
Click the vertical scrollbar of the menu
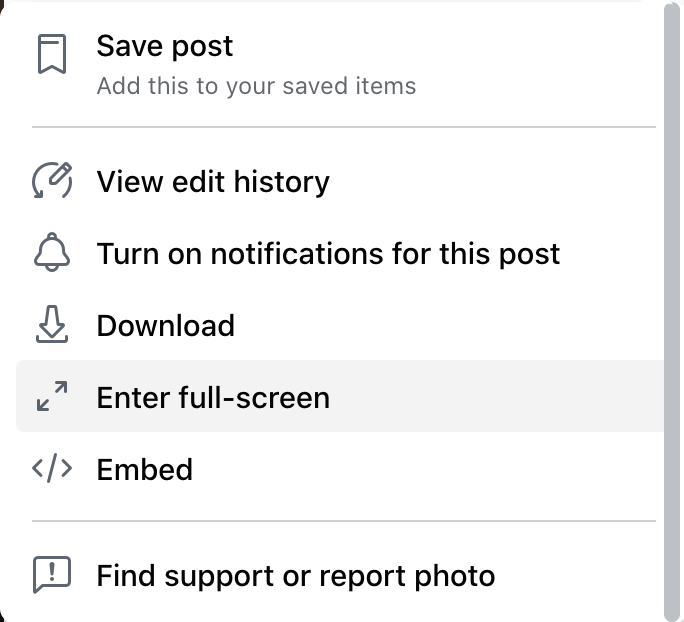click(x=673, y=311)
